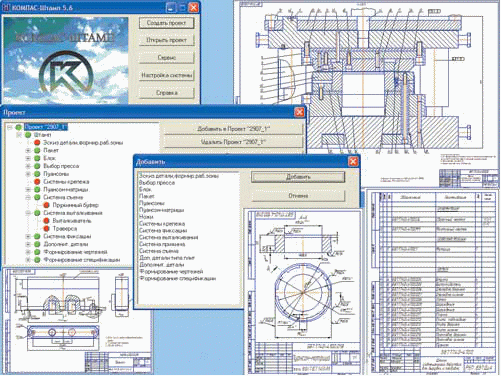Click red status icon of Эскиз детали node

coord(37,143)
